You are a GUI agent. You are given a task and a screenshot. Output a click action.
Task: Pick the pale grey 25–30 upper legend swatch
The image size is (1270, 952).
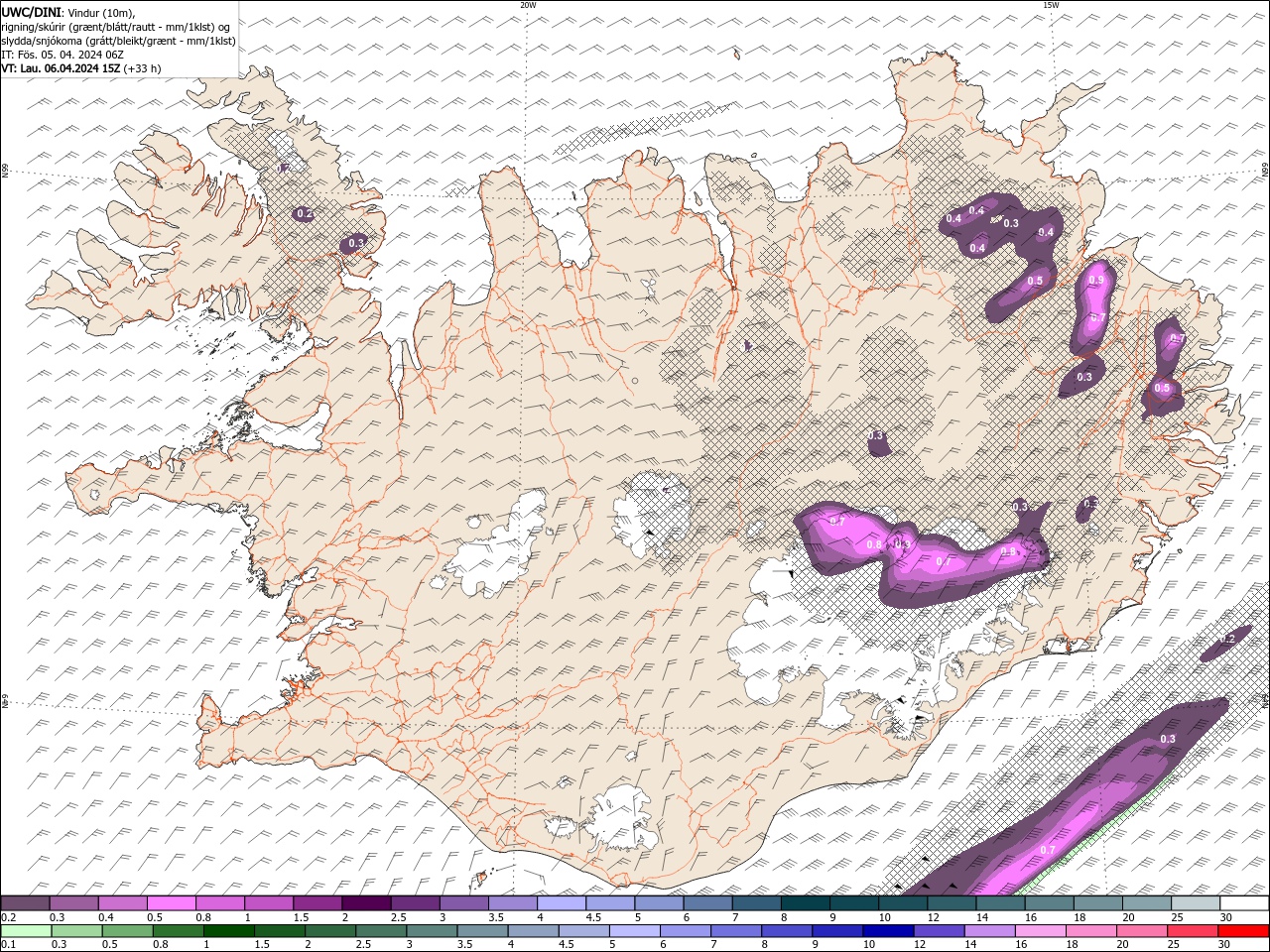click(x=1196, y=903)
